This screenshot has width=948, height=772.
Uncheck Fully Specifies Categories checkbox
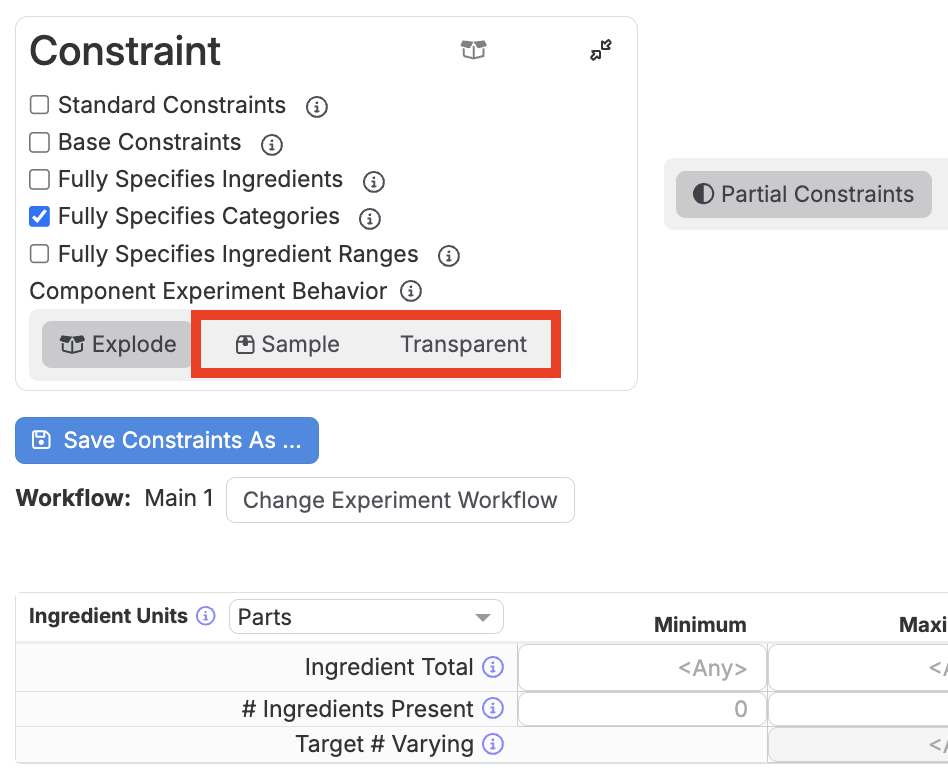(40, 217)
